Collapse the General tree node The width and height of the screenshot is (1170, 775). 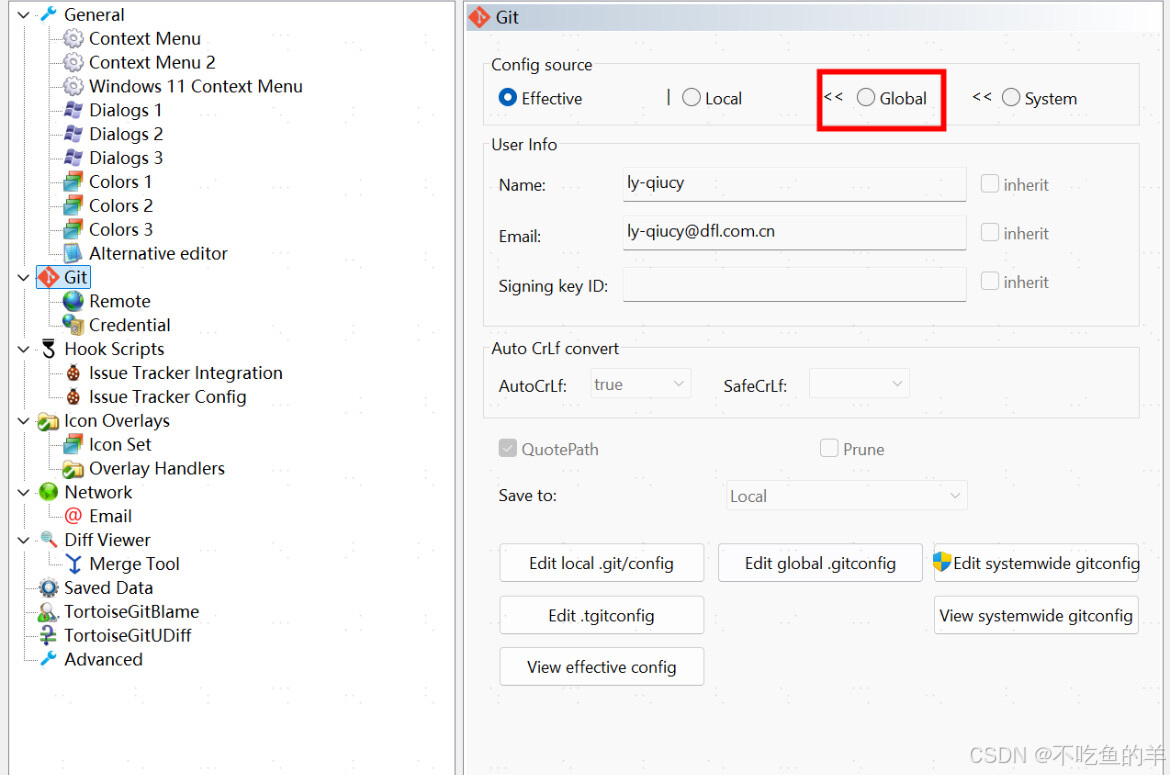(23, 14)
